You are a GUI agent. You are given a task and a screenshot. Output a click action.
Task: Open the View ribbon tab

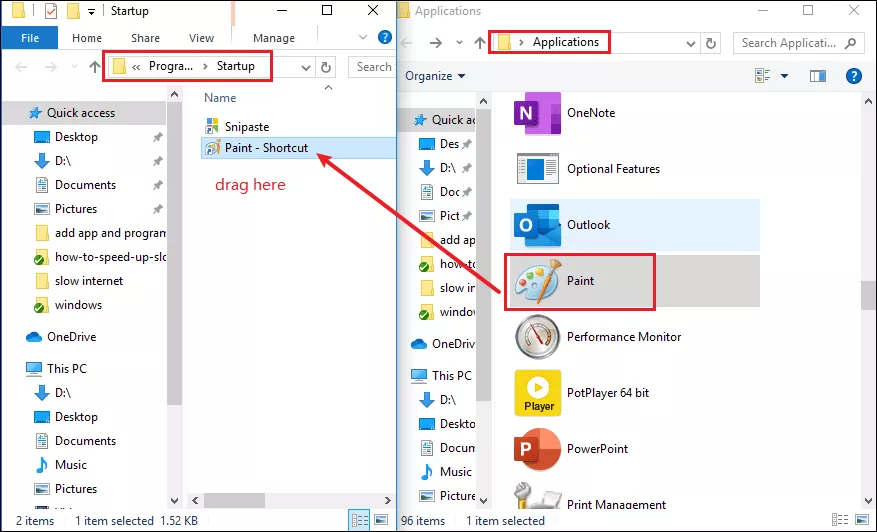coord(201,38)
